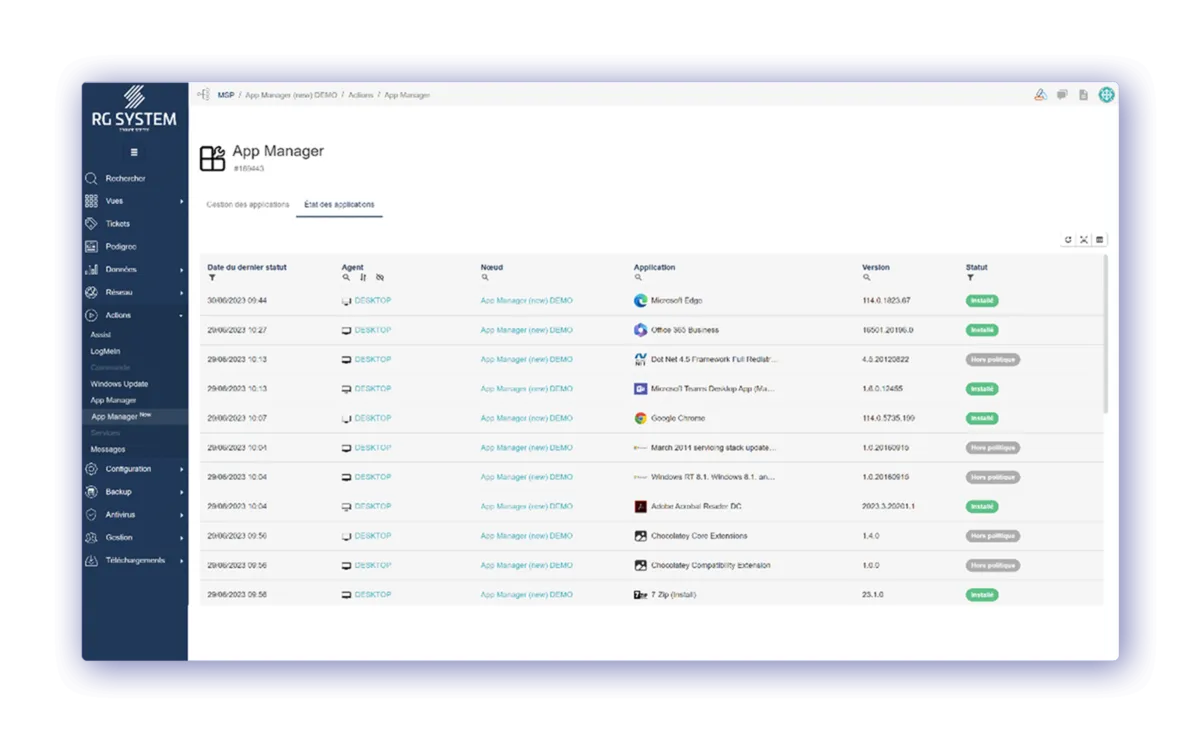Click the Actions breadcrumb item
Image resolution: width=1200 pixels, height=750 pixels.
pos(360,95)
